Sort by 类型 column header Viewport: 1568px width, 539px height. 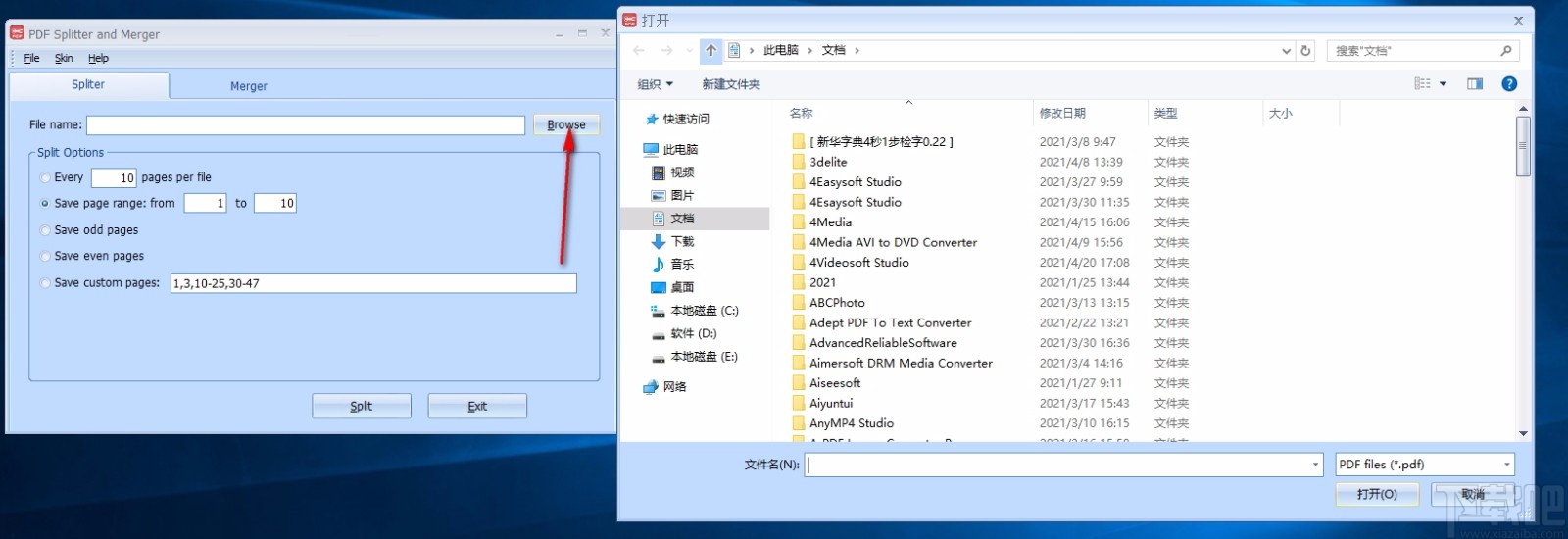1165,114
